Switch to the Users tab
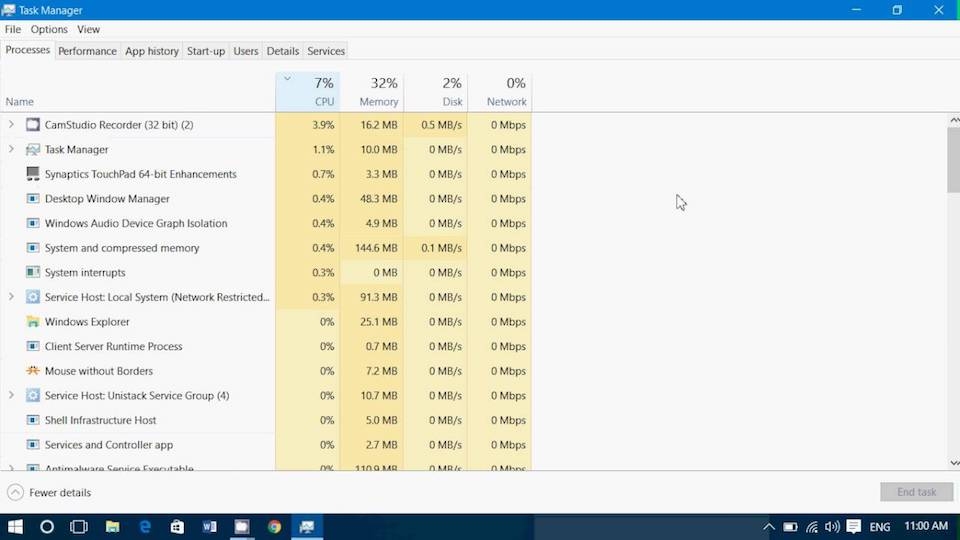 (246, 51)
